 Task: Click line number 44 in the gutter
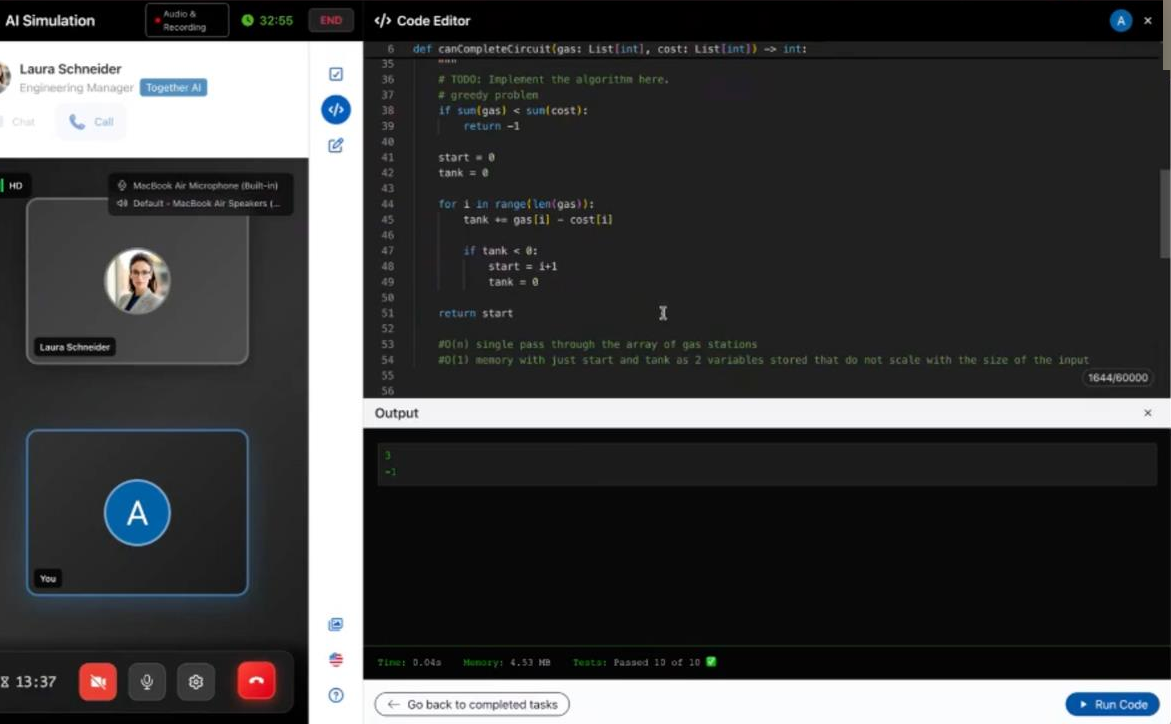tap(387, 204)
